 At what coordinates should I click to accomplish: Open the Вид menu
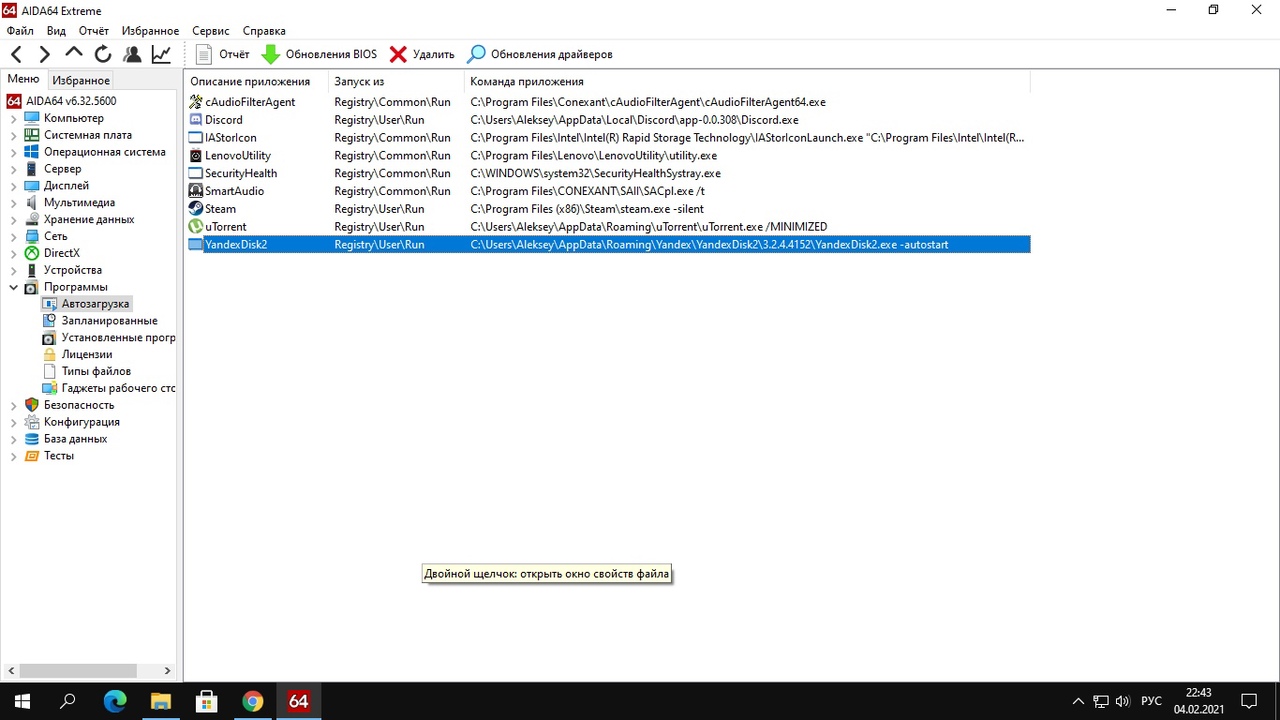(x=57, y=31)
